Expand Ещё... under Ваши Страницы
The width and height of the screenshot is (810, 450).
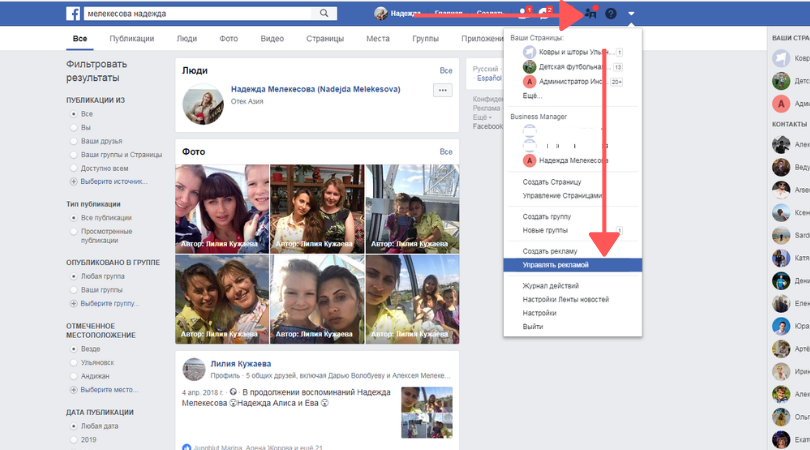coord(532,96)
